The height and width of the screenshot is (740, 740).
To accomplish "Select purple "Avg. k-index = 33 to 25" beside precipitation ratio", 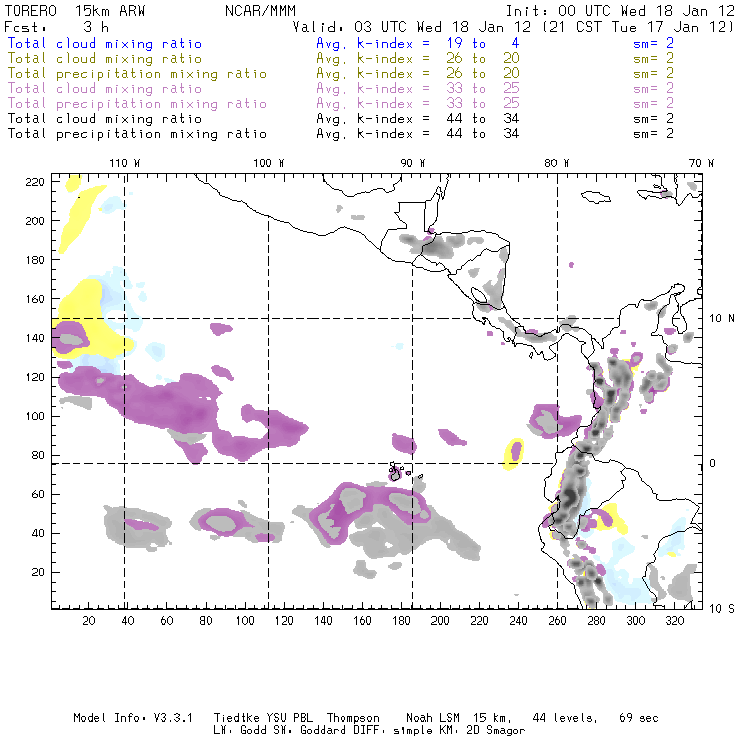I will [x=418, y=103].
